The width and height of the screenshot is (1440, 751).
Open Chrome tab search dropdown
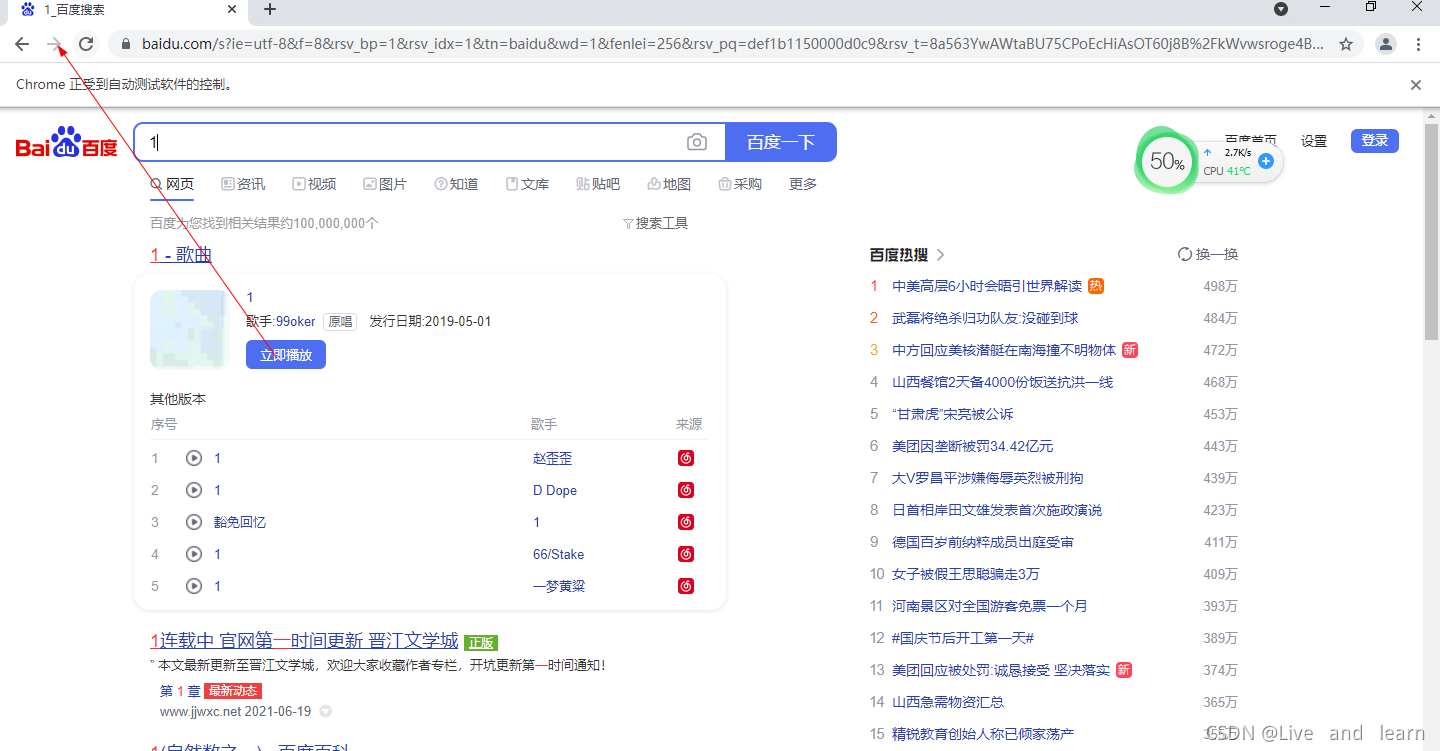point(1280,9)
